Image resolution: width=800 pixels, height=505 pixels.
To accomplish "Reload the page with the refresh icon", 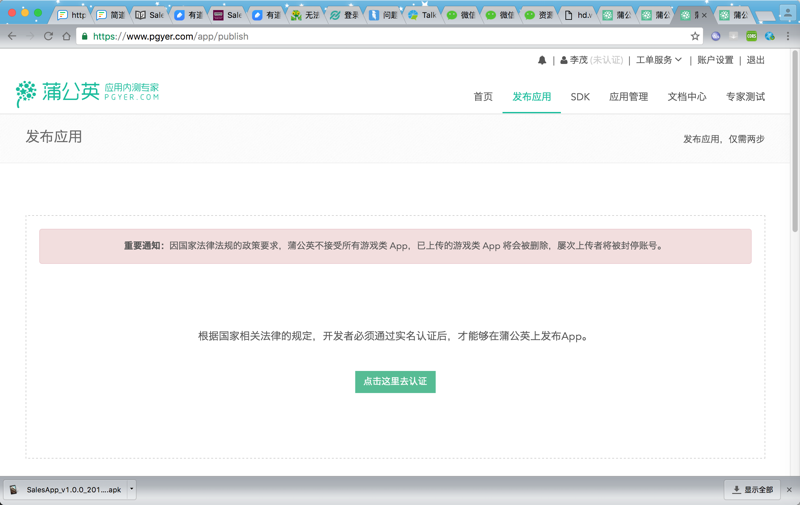I will (48, 36).
